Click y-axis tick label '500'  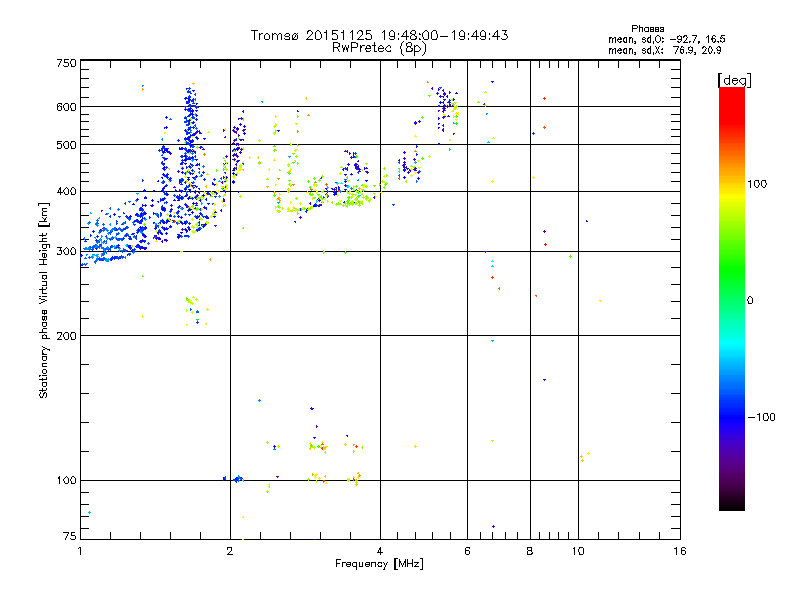[66, 145]
